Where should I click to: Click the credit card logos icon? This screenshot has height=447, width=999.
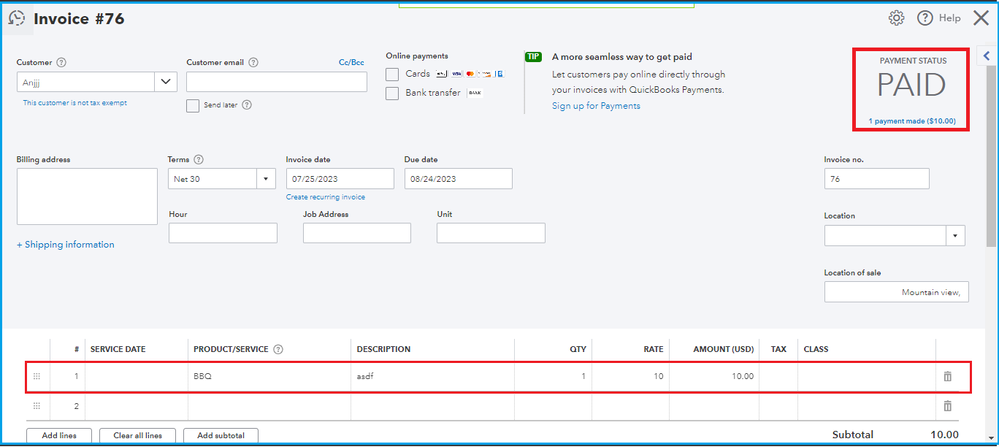pos(470,74)
